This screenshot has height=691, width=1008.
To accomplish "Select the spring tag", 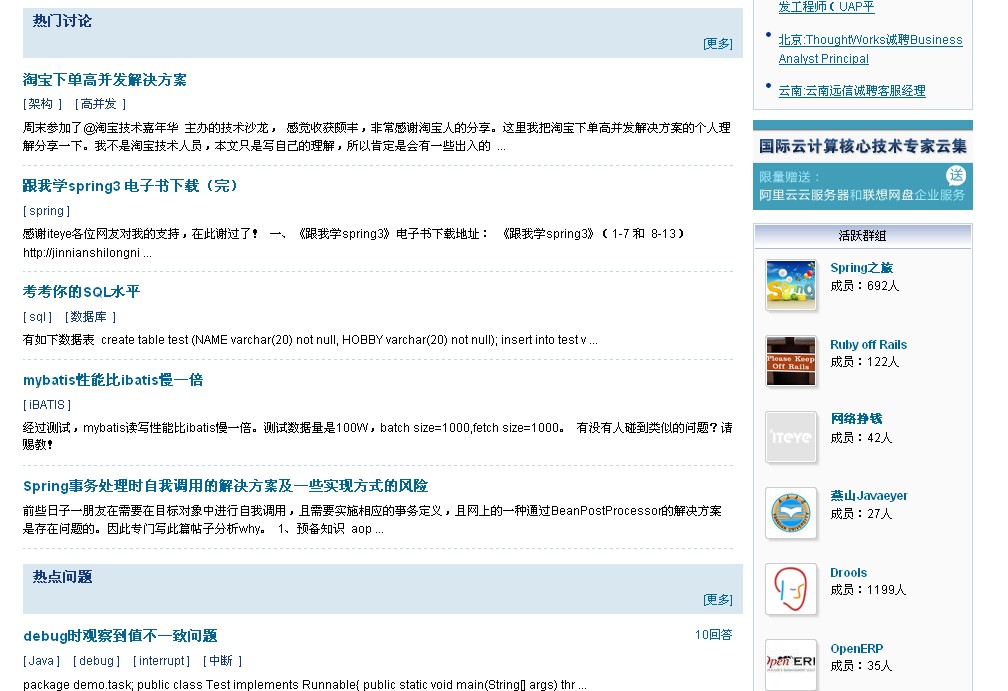I will tap(46, 211).
